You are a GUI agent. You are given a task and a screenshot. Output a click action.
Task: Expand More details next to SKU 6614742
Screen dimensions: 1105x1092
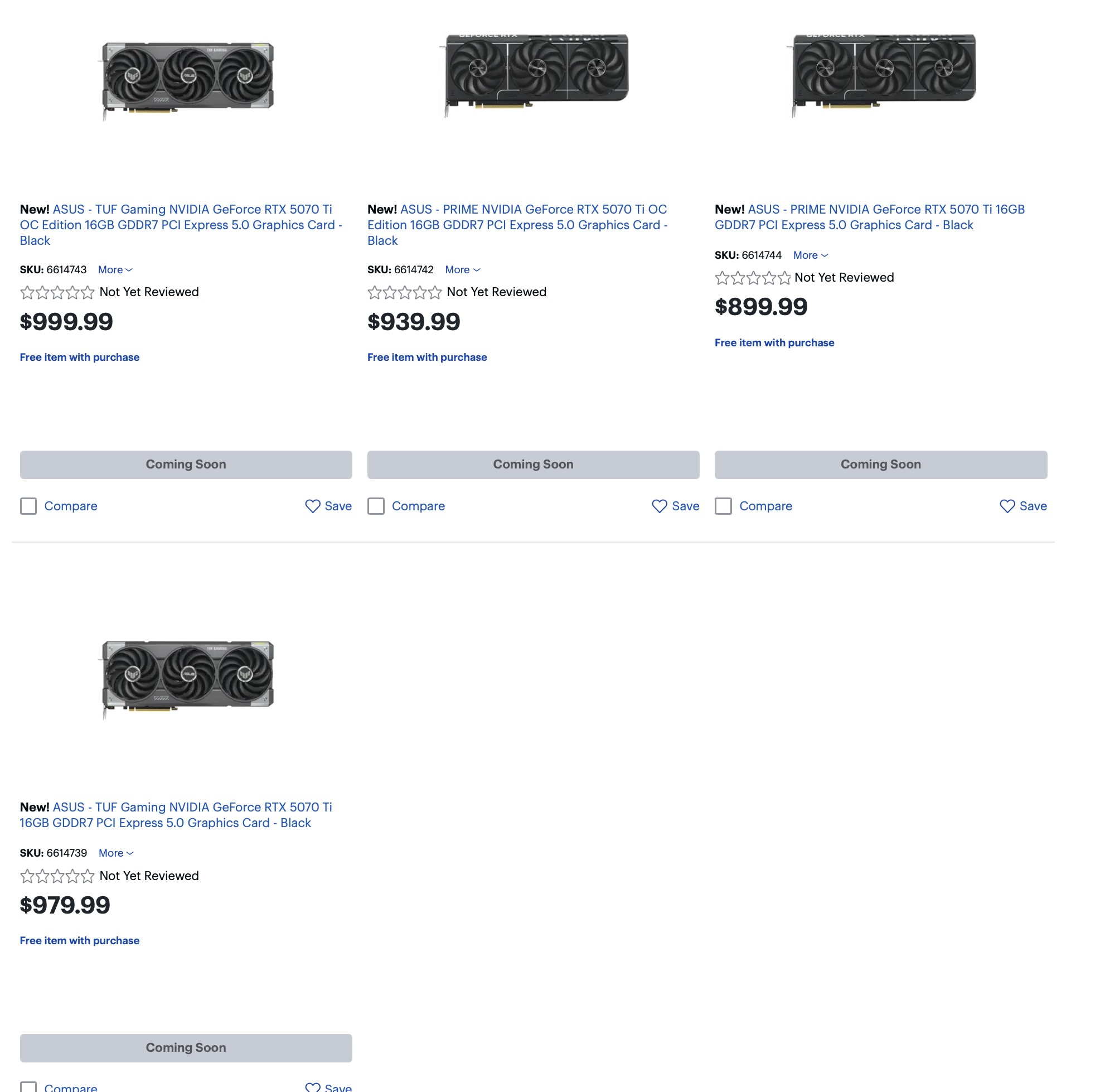click(462, 270)
